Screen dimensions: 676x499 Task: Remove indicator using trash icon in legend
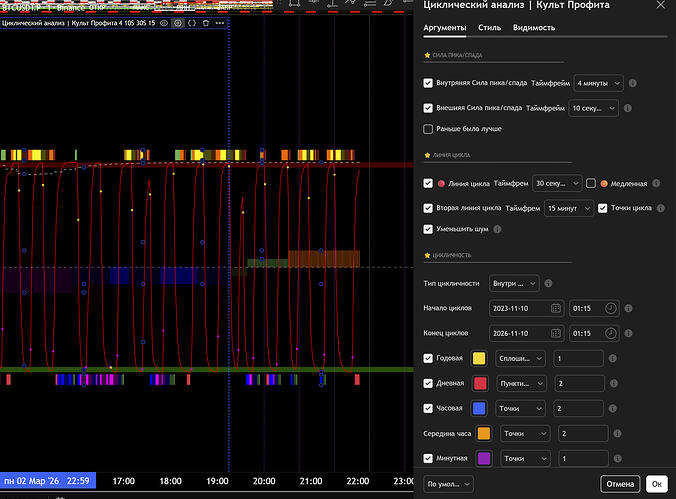point(206,22)
